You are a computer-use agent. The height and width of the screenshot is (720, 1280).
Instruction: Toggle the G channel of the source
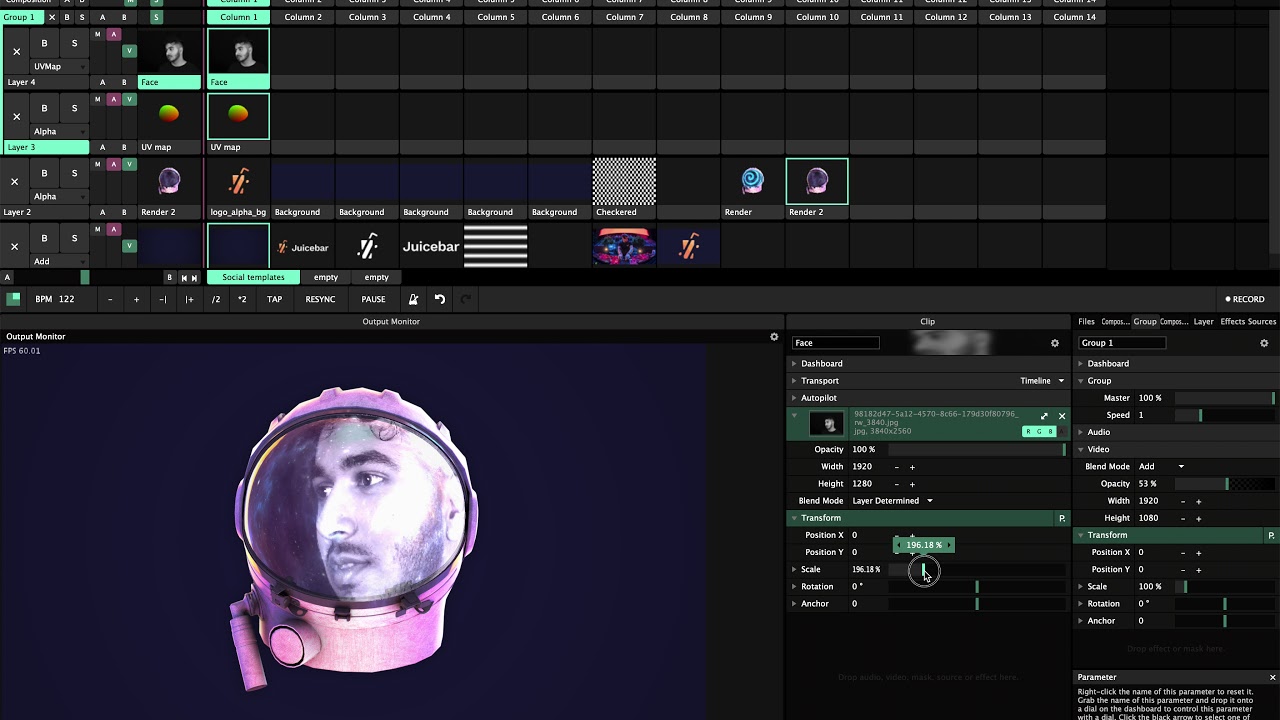[x=1038, y=432]
